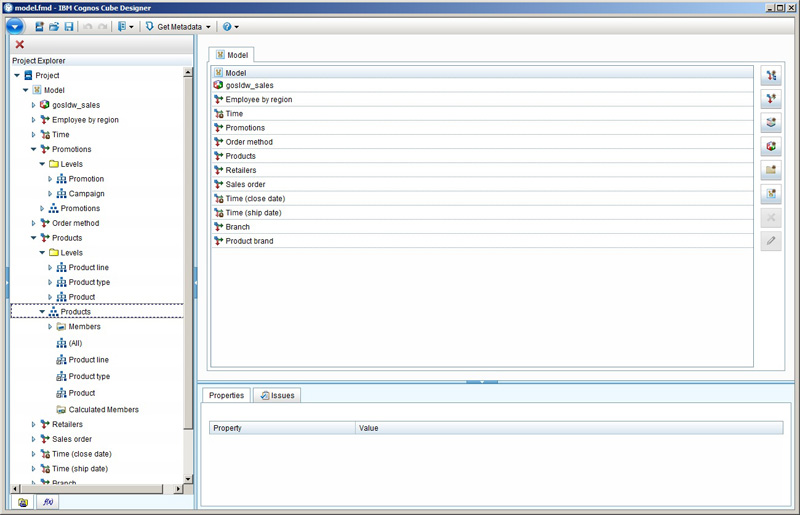The image size is (800, 515).
Task: Collapse the Project tree node
Action: [17, 75]
